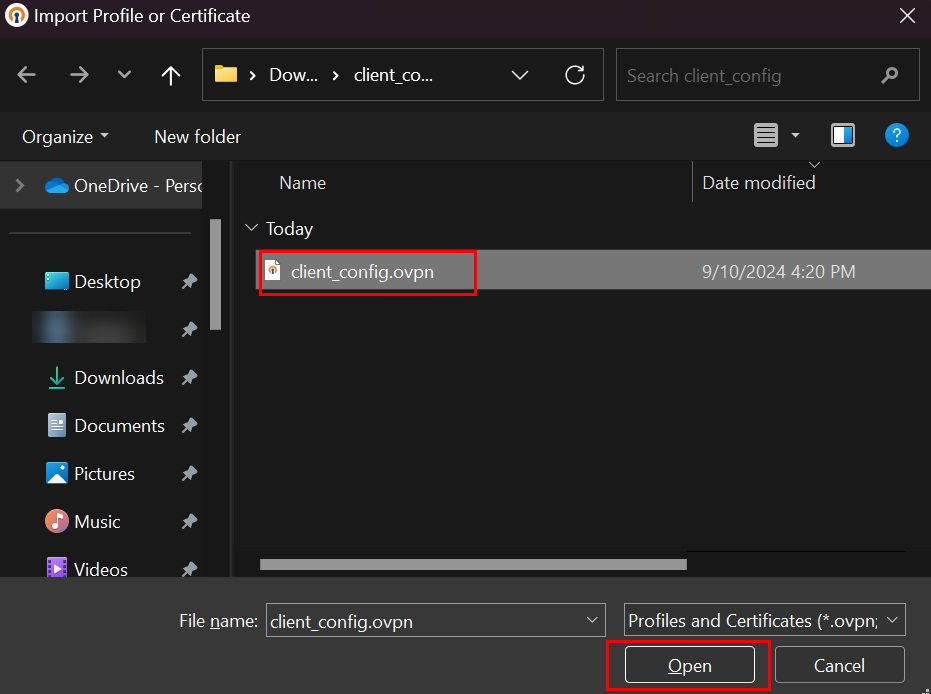The image size is (931, 694).
Task: Select the client_config.ovpn file
Action: [x=362, y=271]
